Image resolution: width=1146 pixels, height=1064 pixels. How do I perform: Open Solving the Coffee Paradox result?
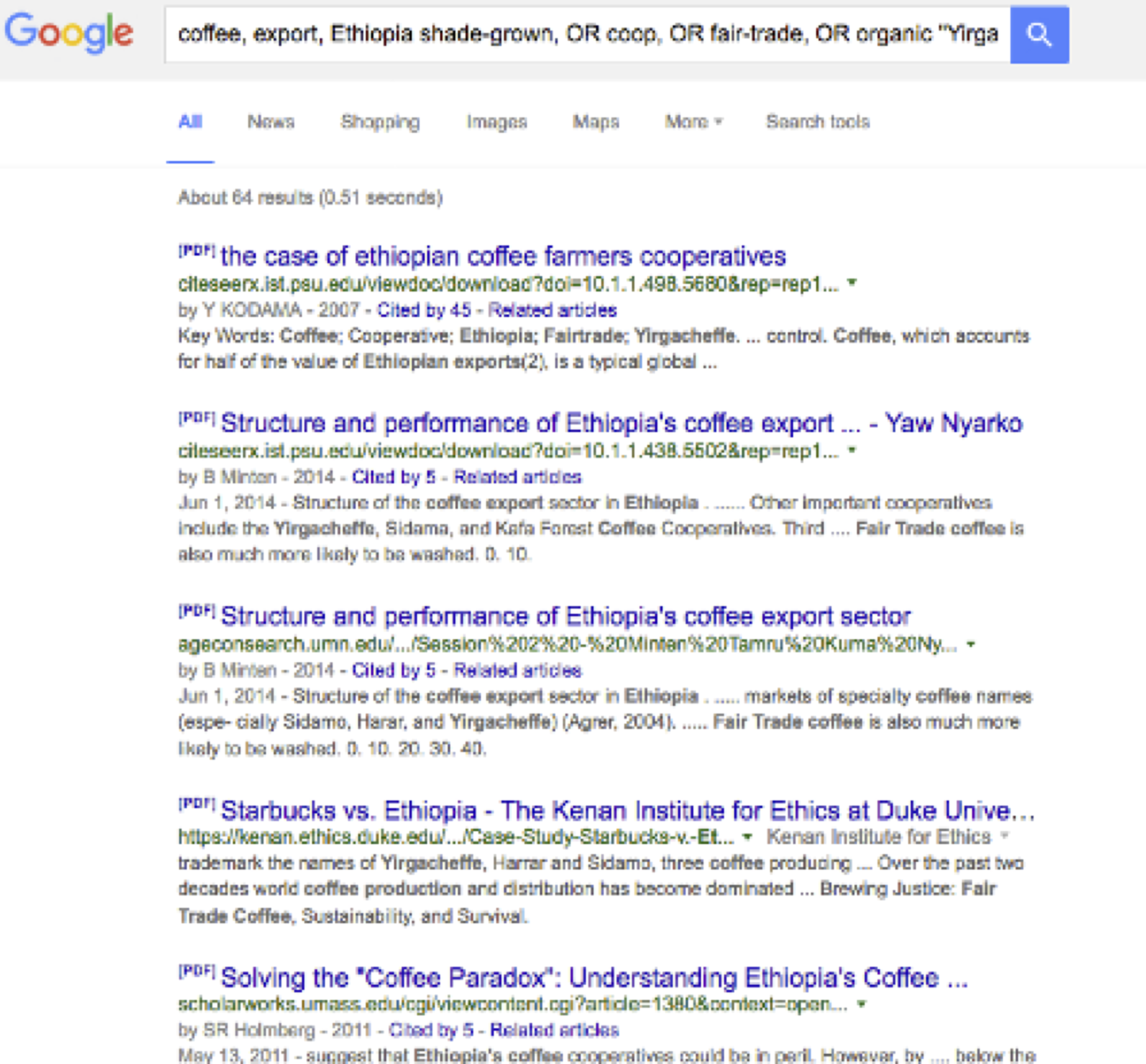(594, 978)
